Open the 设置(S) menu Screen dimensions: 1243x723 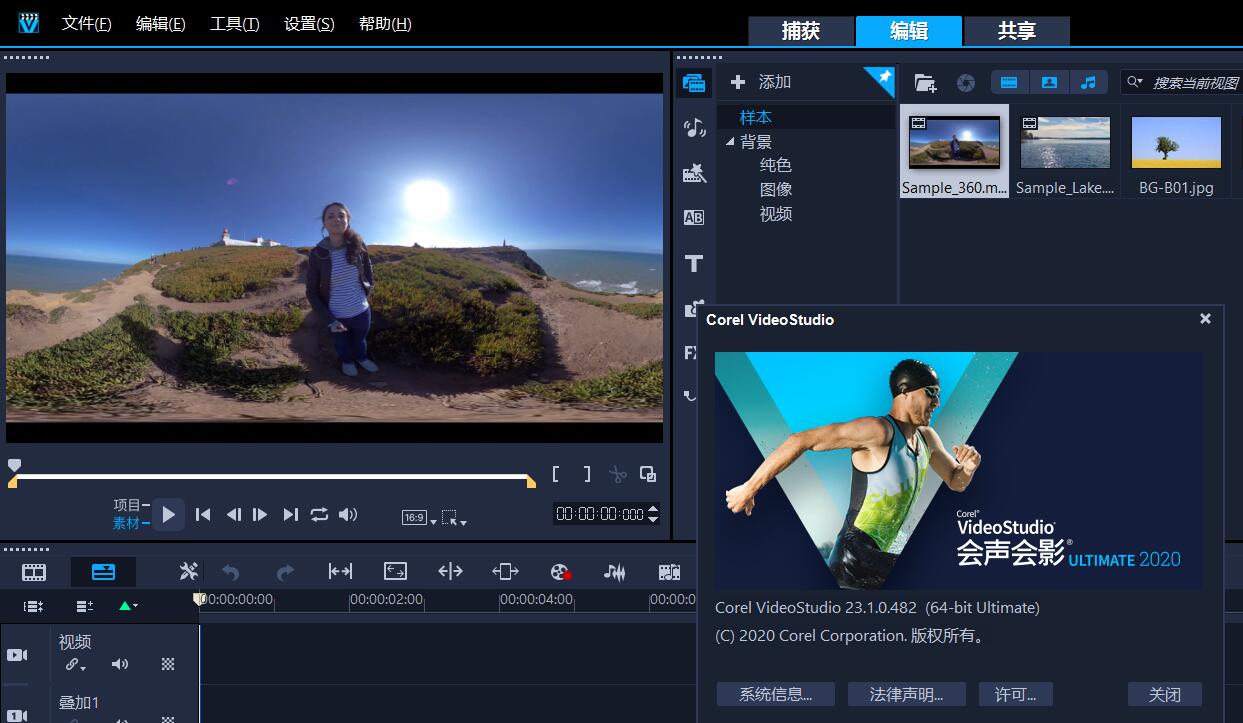click(x=309, y=23)
